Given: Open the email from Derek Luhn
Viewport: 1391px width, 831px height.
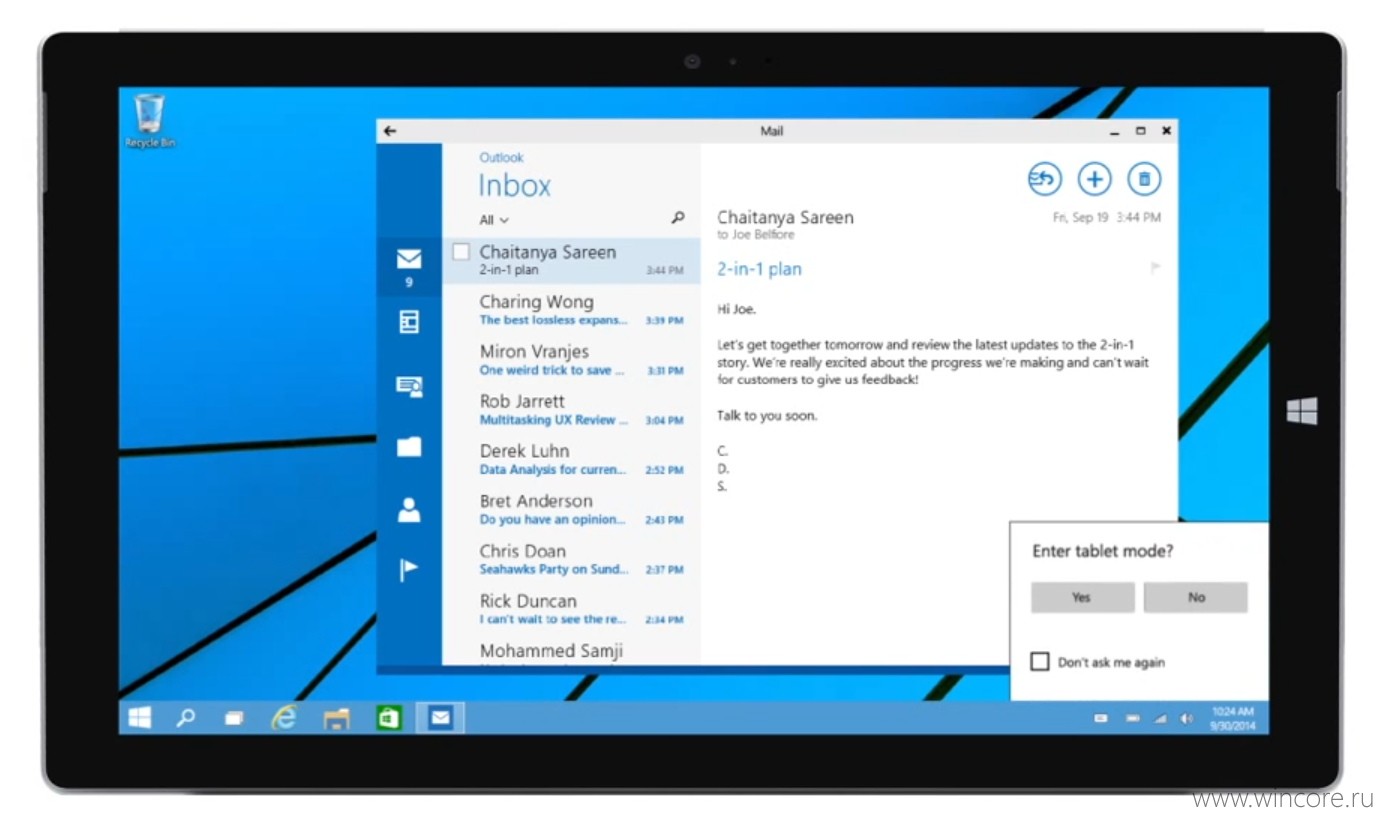Looking at the screenshot, I should (x=571, y=460).
